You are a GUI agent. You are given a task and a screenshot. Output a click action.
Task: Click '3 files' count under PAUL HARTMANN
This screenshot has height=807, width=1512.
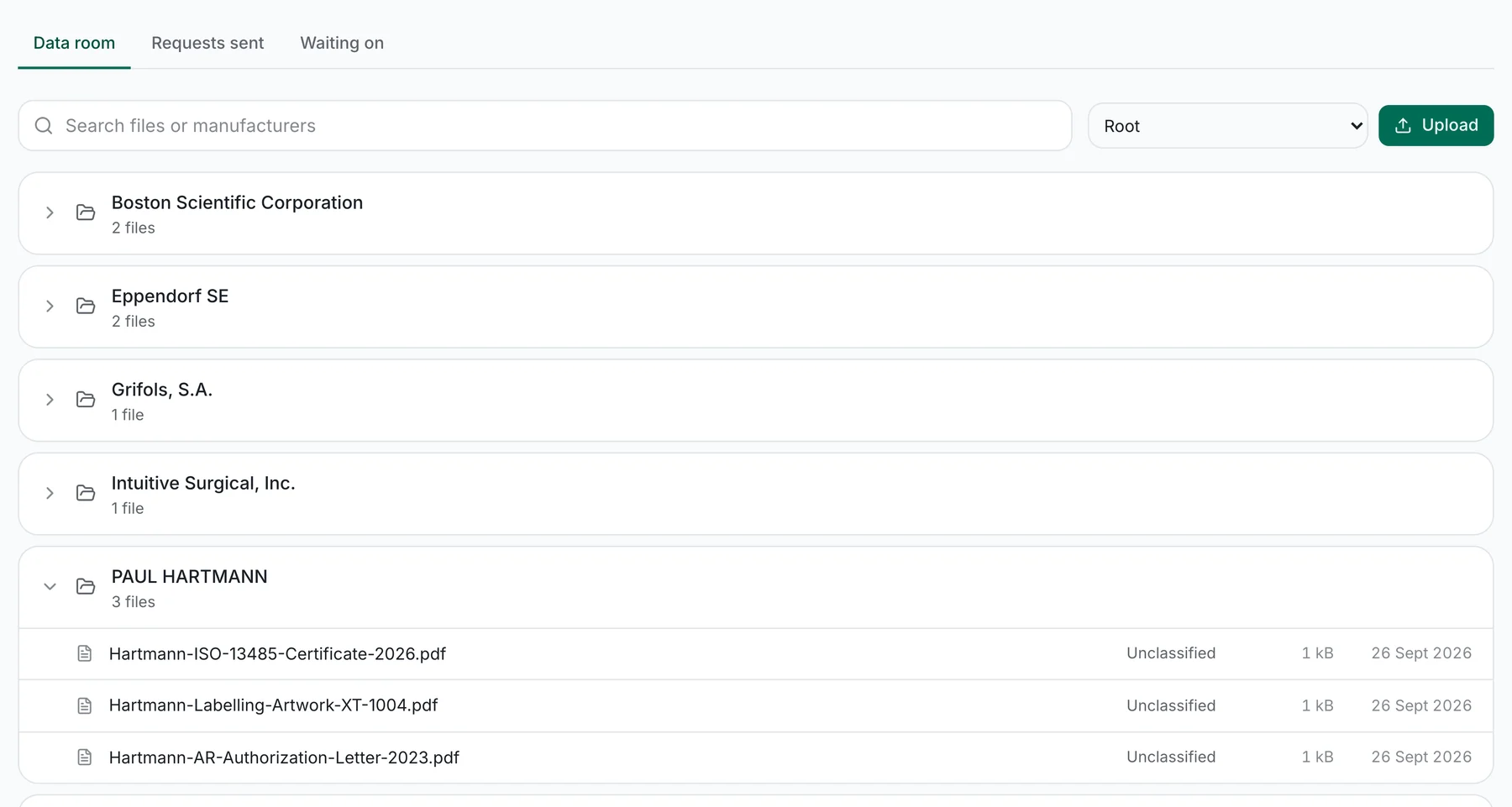(134, 602)
